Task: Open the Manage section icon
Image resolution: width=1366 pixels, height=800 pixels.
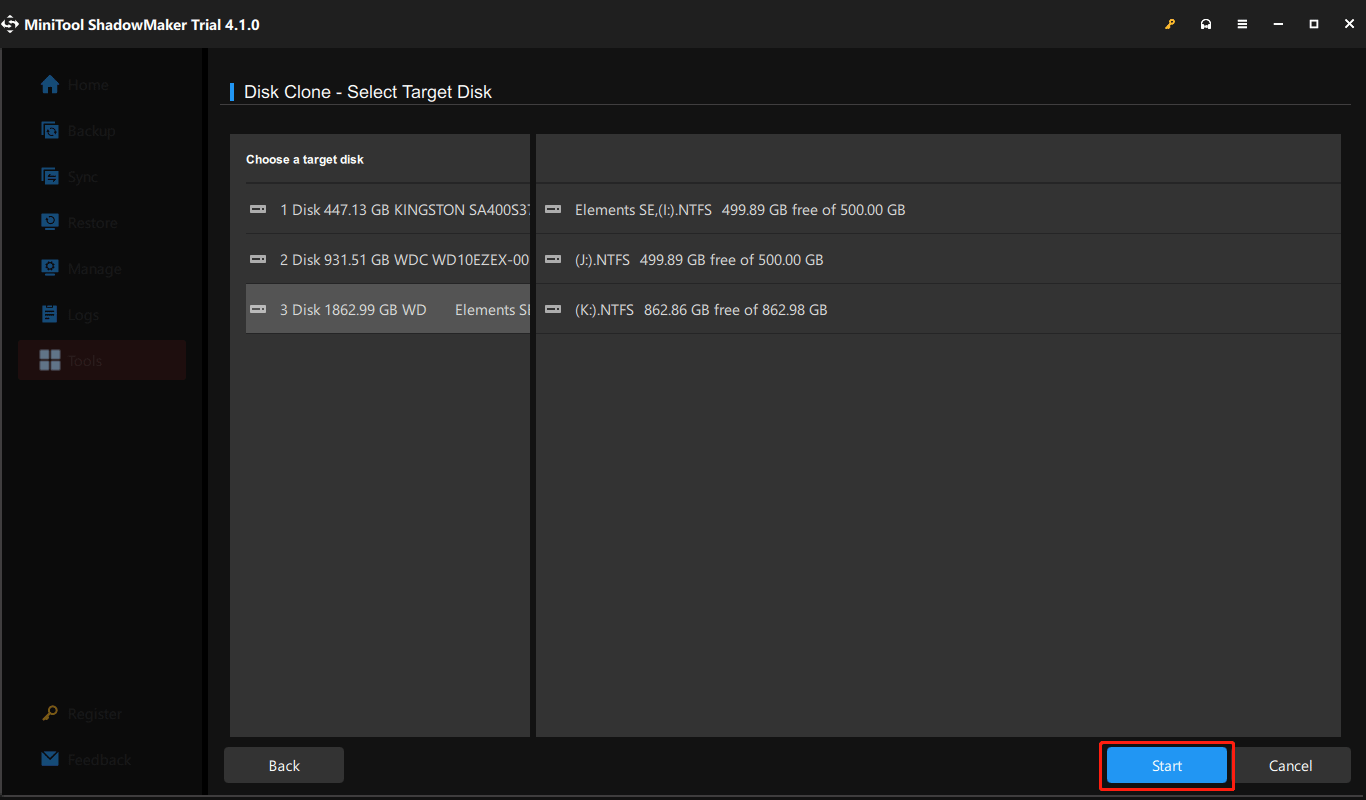Action: point(49,268)
